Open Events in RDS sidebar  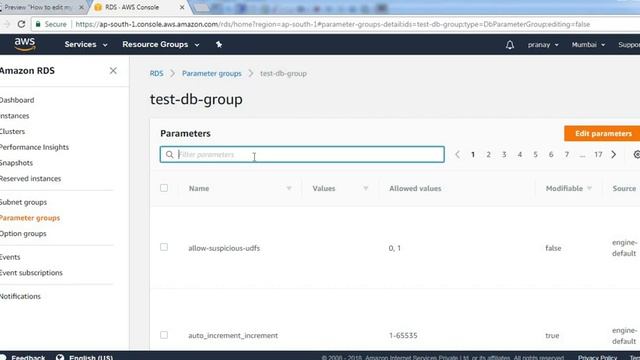tap(10, 257)
